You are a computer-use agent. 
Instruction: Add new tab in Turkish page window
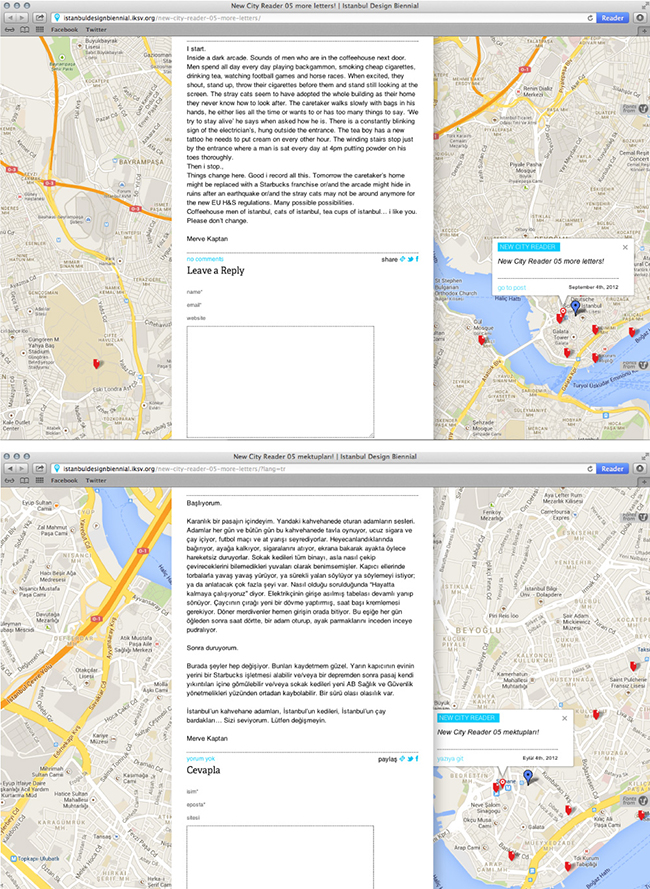[x=645, y=481]
